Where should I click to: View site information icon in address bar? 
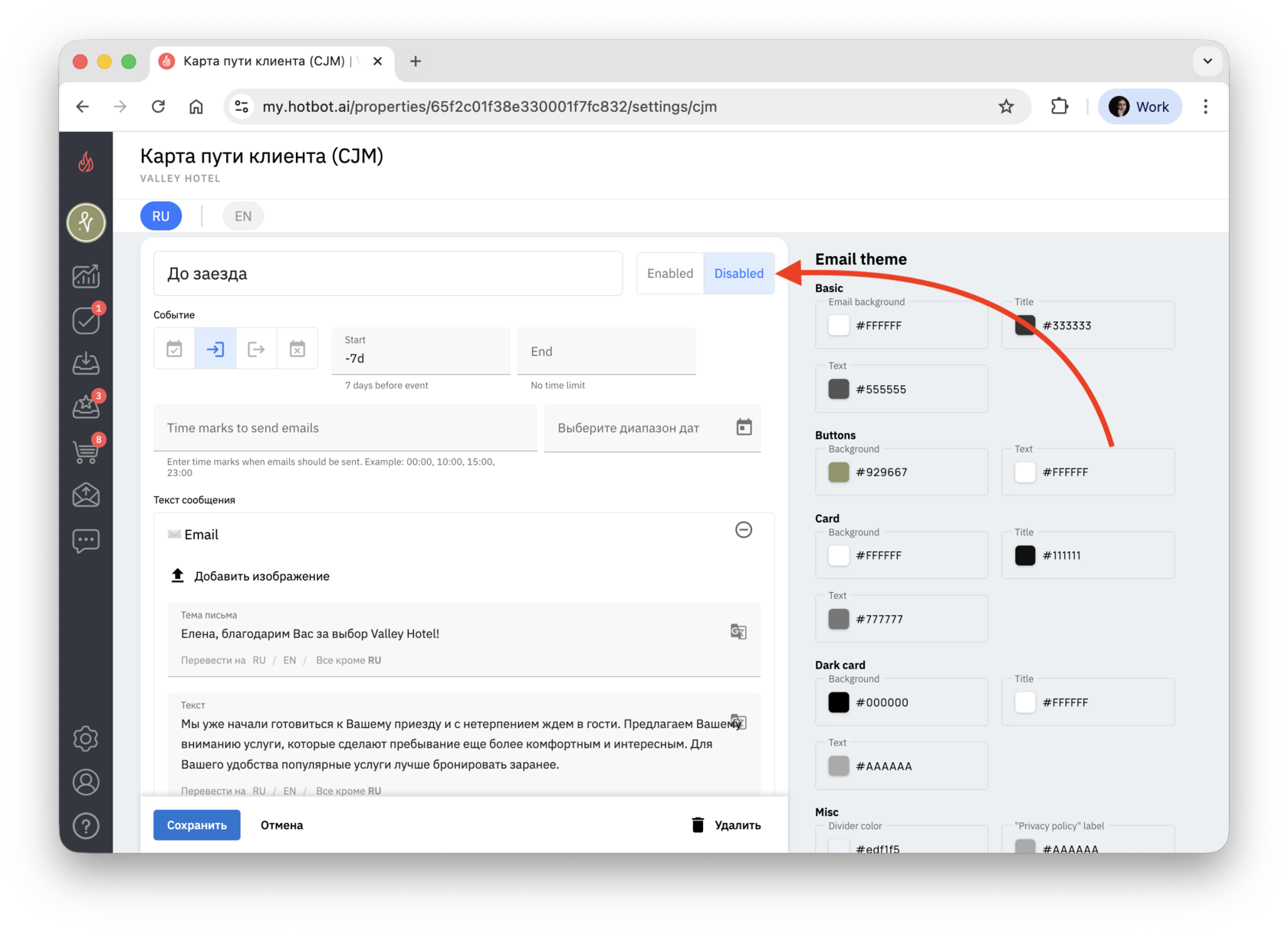coord(242,107)
